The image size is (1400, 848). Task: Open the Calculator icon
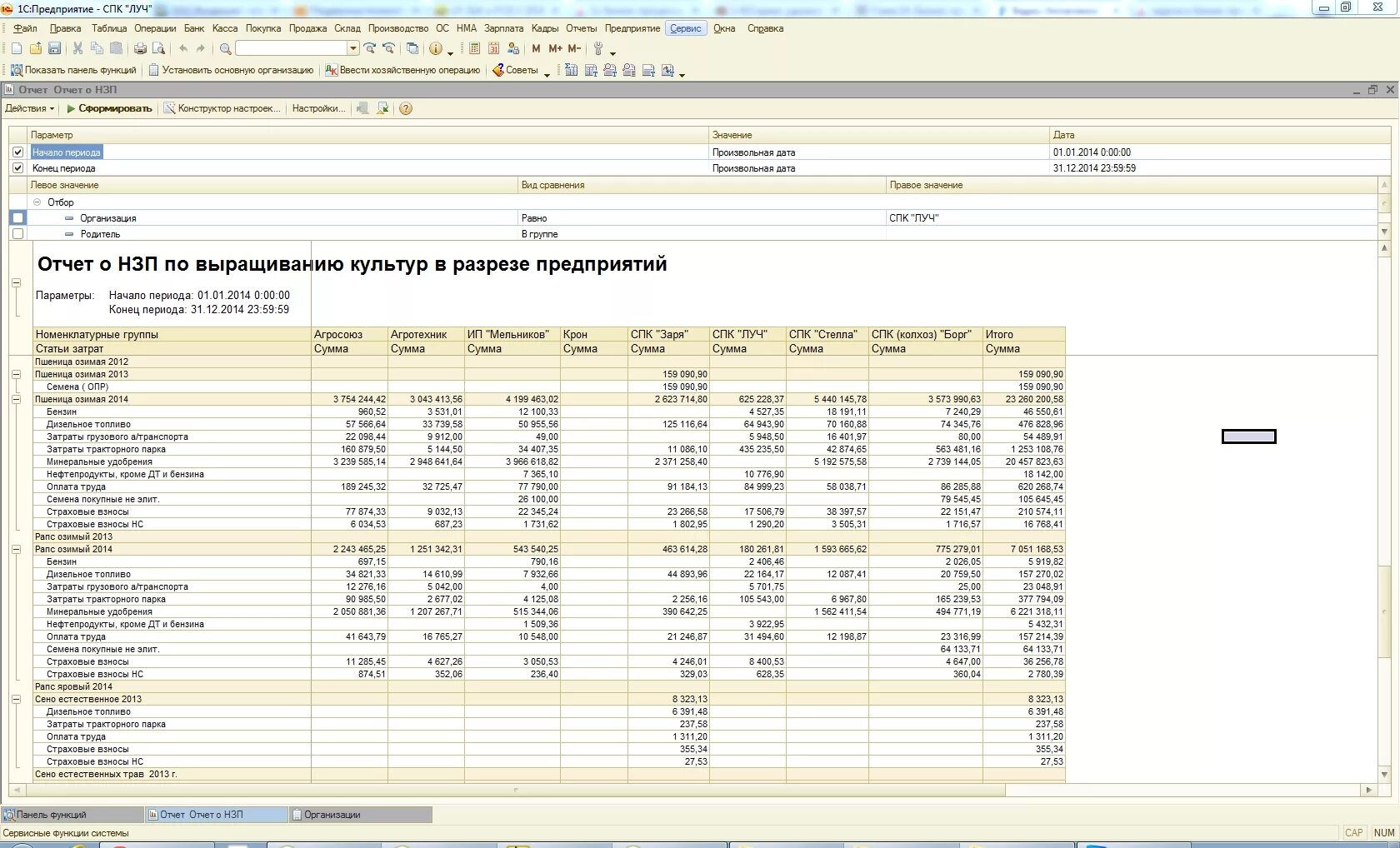coord(474,49)
